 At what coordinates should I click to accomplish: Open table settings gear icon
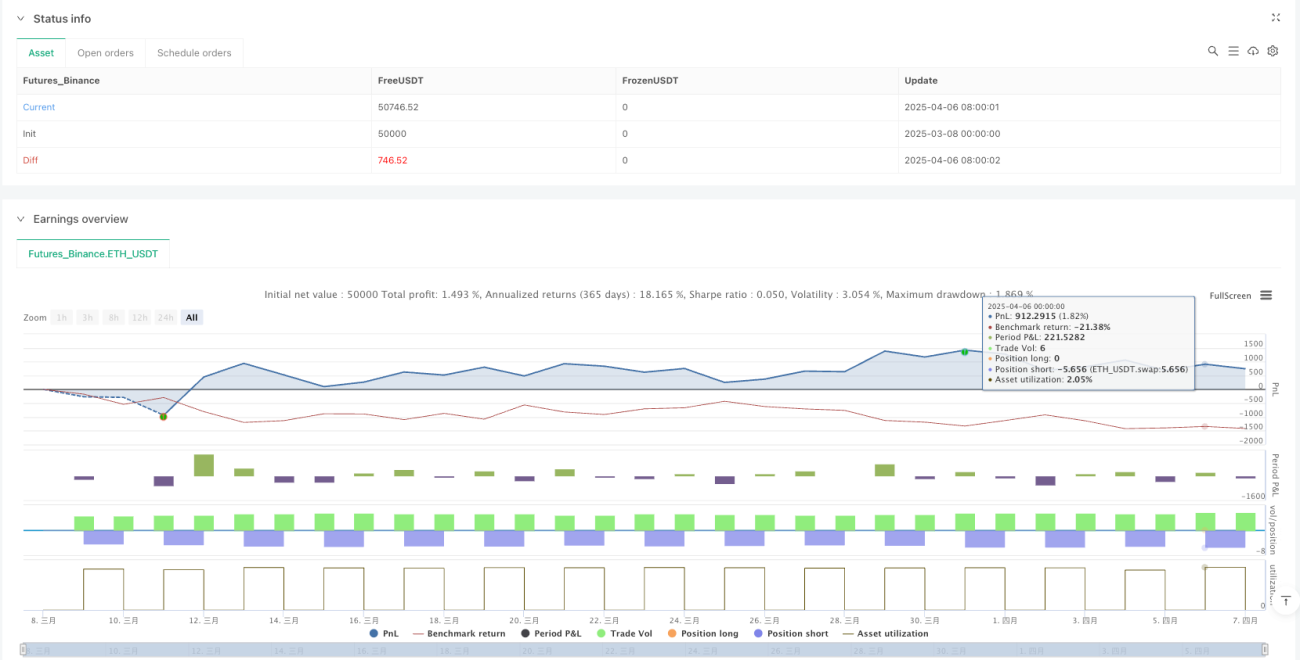click(x=1273, y=51)
